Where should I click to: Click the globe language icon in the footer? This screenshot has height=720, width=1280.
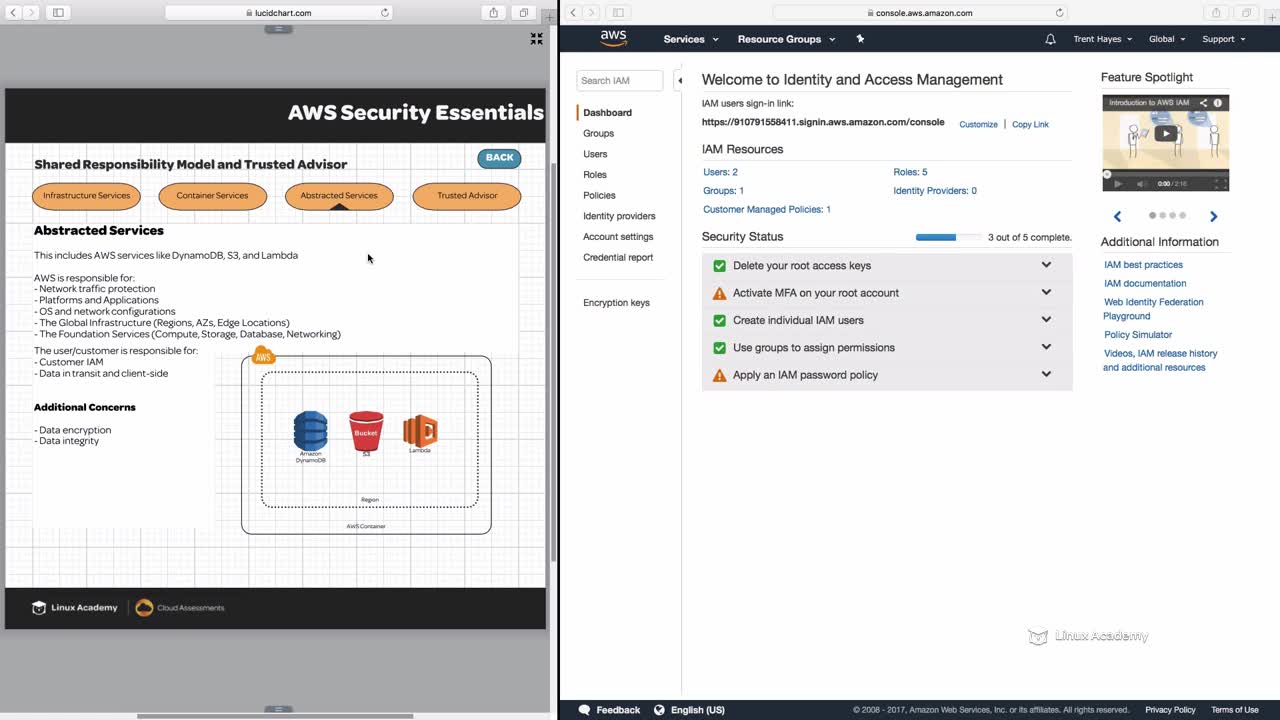[659, 710]
